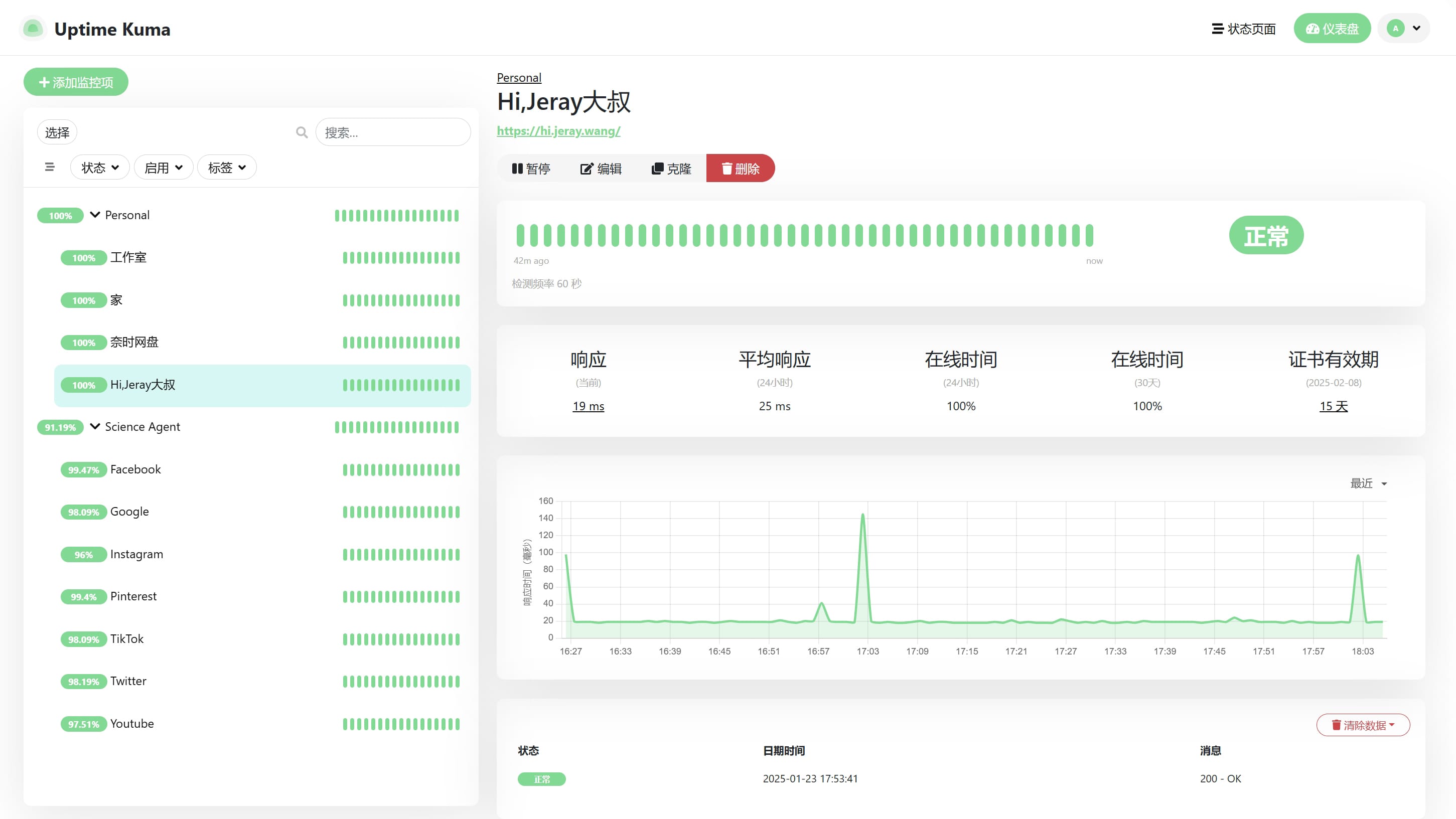Click the Personal group 100% badge
Screen dimensions: 1456x819
coord(60,215)
